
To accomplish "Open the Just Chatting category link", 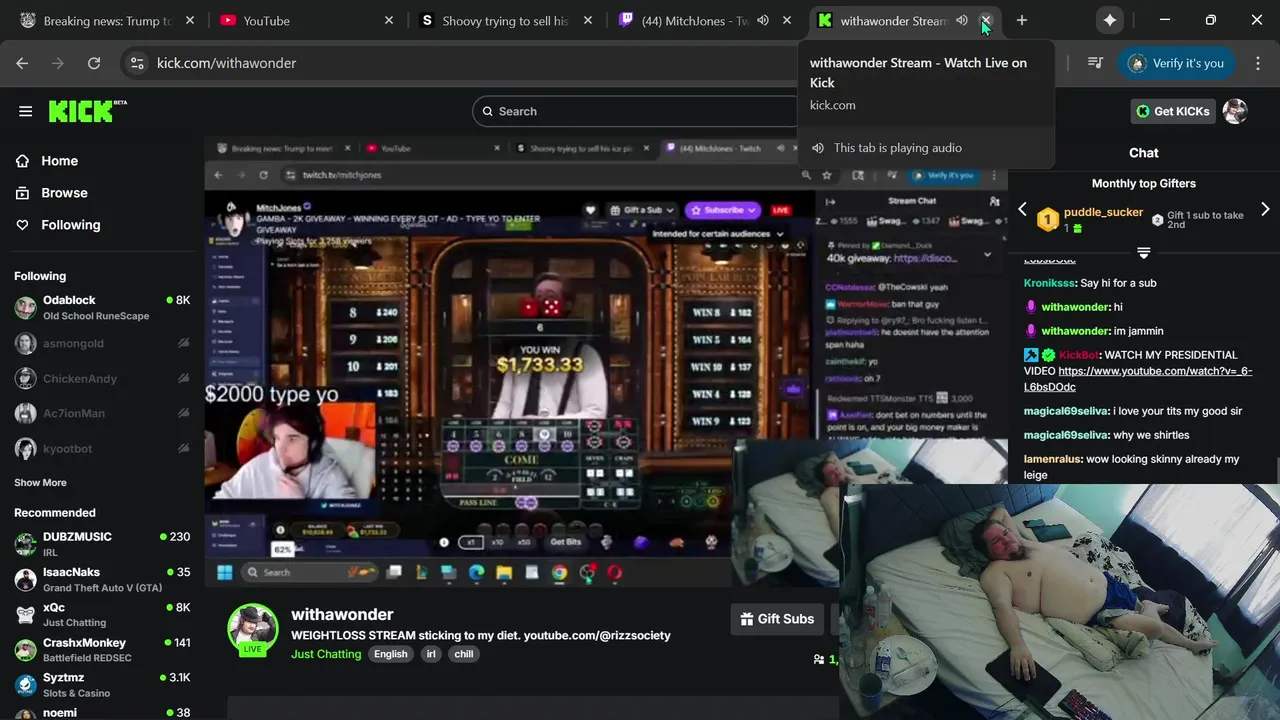I will [x=326, y=654].
